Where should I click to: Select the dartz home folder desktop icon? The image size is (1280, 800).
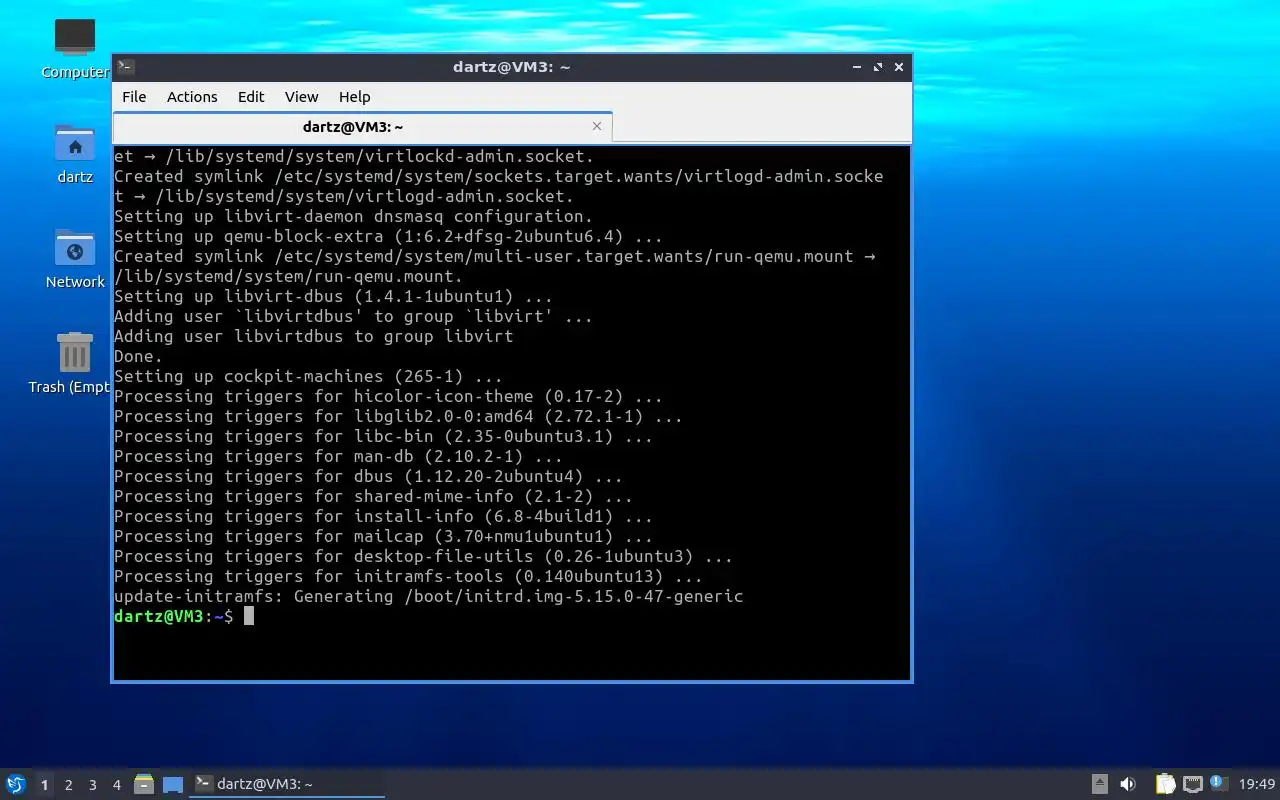[x=75, y=154]
